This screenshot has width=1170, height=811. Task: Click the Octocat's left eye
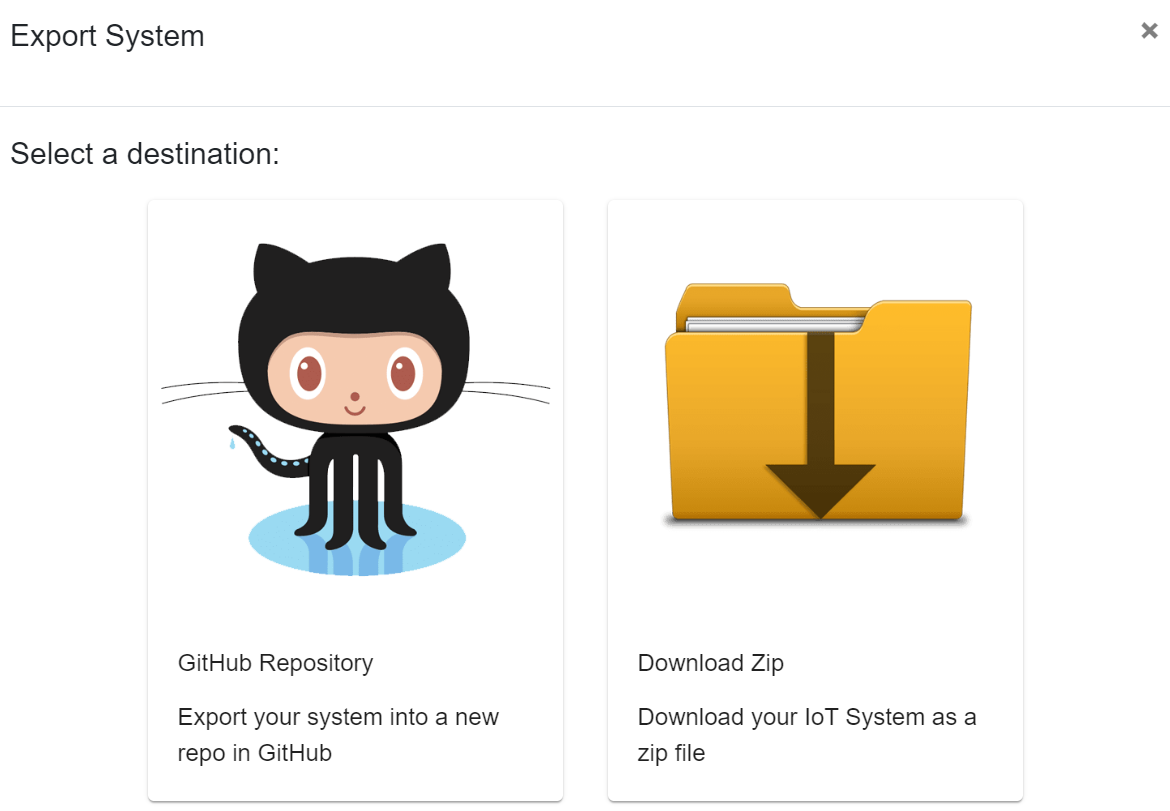coord(309,373)
